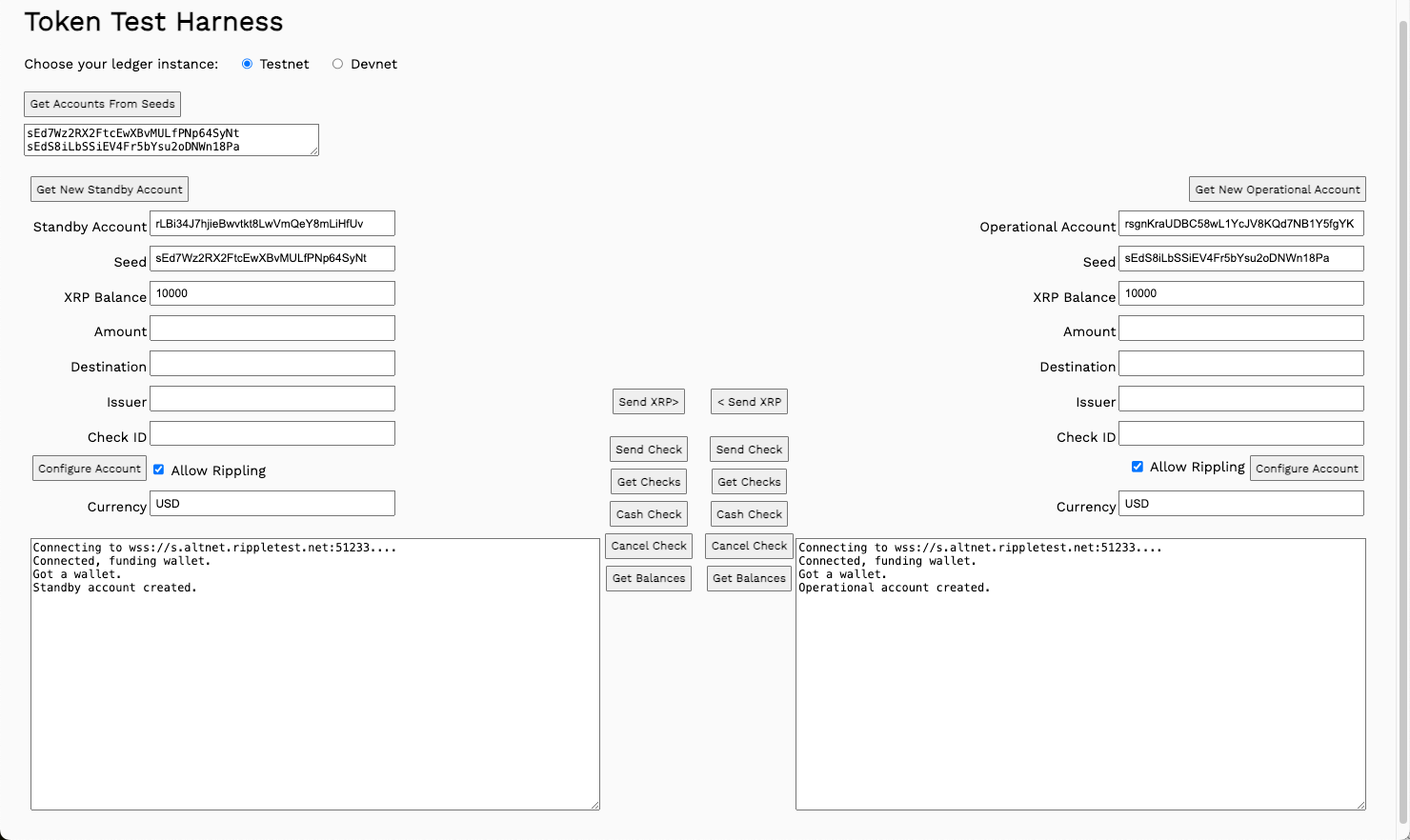
Task: Click Send Check in the left column
Action: [649, 449]
